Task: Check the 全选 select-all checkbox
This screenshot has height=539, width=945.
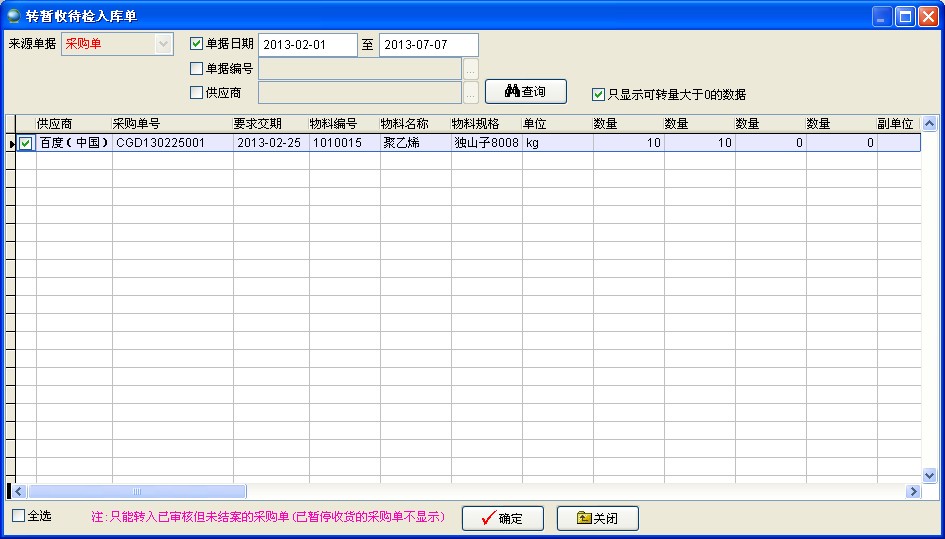Action: (18, 516)
